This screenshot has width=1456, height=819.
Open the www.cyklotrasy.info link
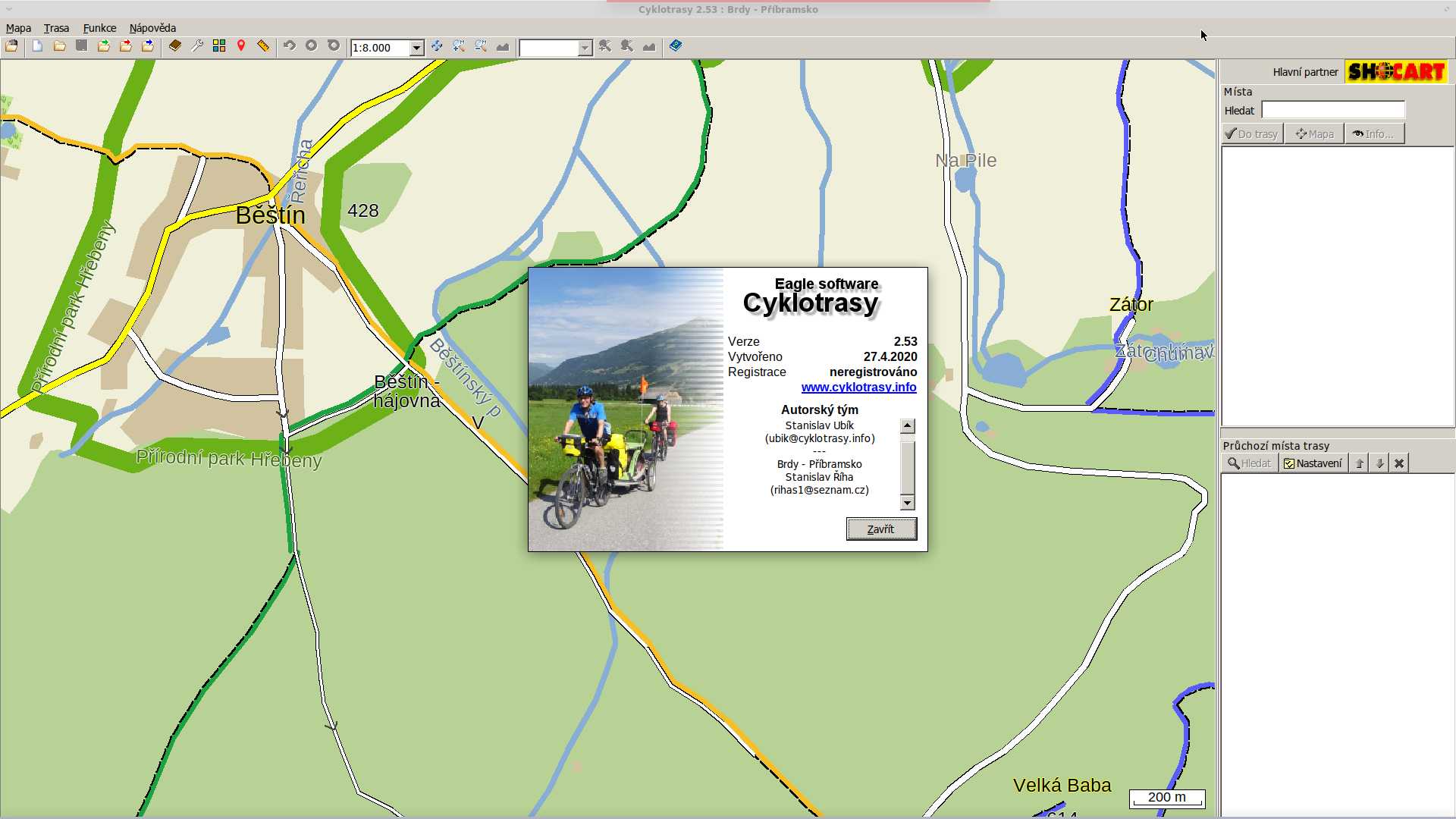pos(858,387)
